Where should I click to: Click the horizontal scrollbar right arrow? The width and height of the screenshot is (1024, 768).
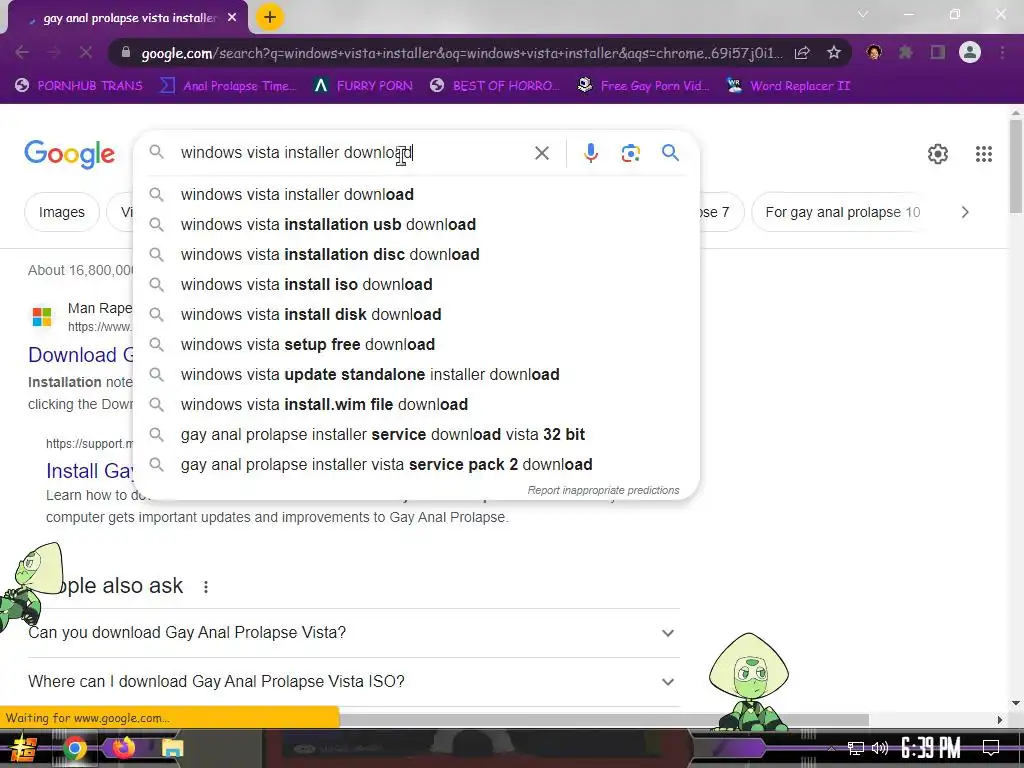click(1000, 720)
